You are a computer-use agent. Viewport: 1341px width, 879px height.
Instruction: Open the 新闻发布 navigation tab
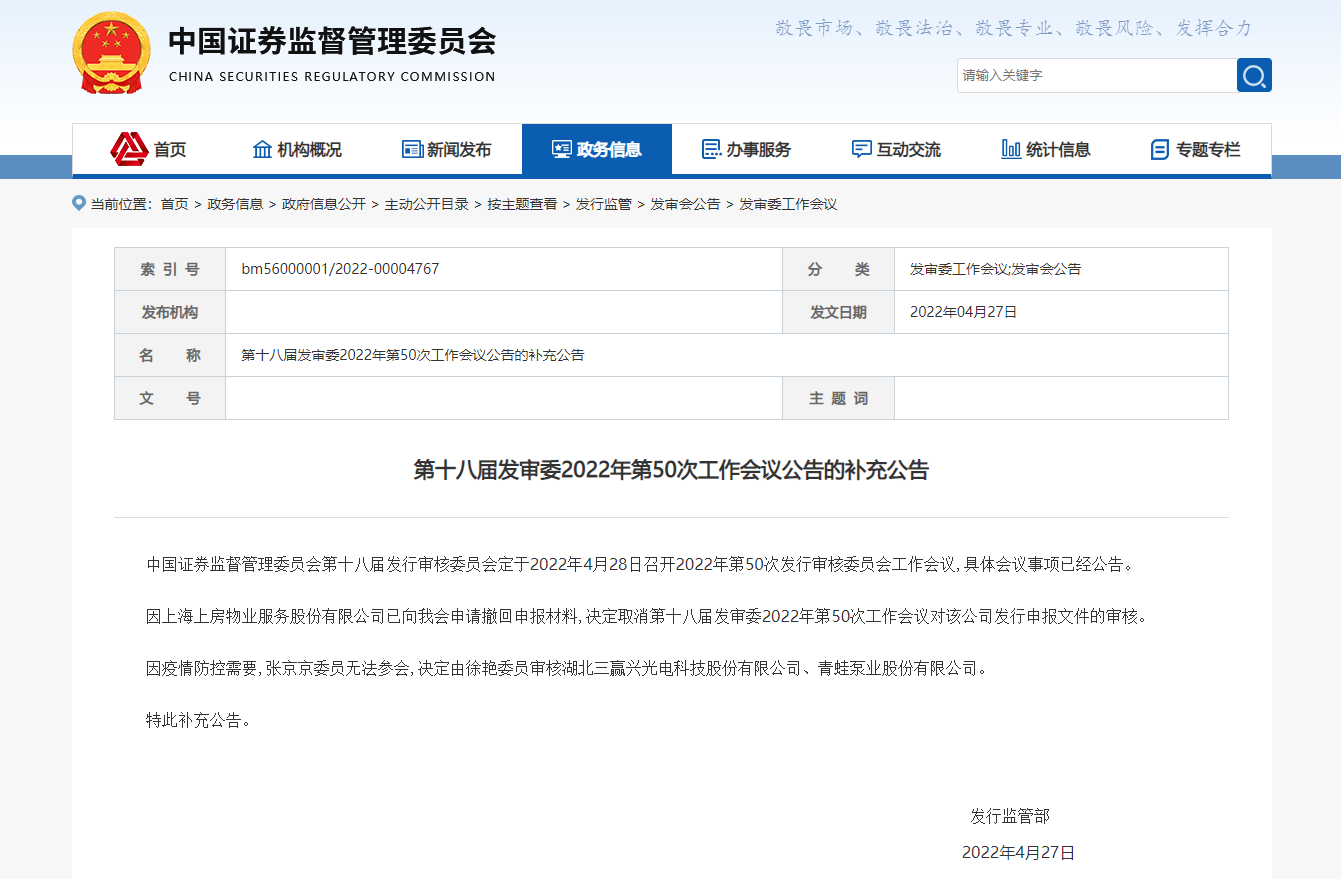(447, 150)
